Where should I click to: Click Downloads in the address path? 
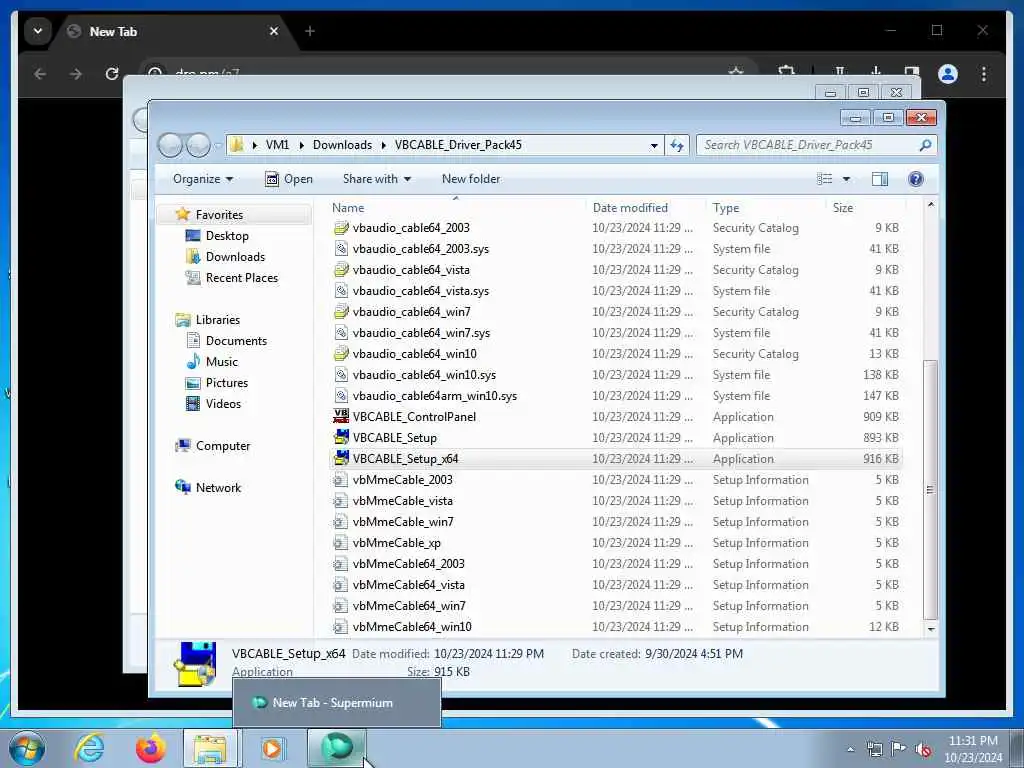click(342, 145)
